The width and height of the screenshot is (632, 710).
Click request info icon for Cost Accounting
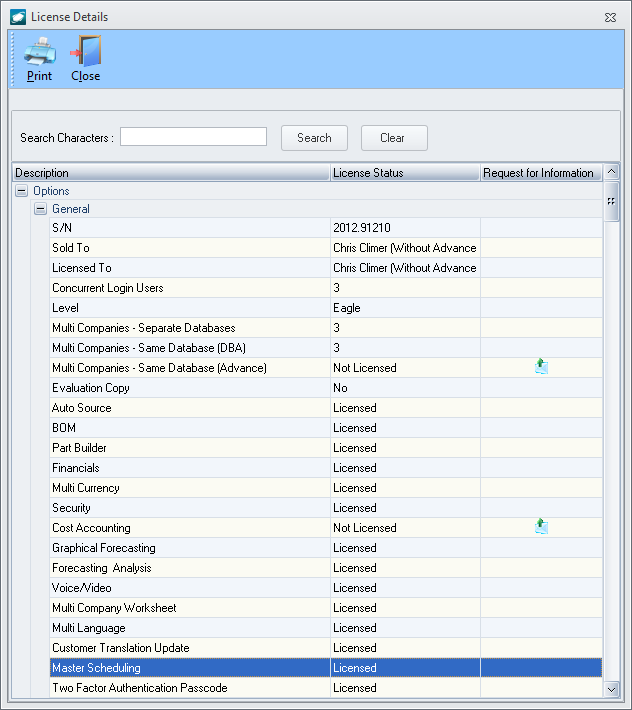541,527
